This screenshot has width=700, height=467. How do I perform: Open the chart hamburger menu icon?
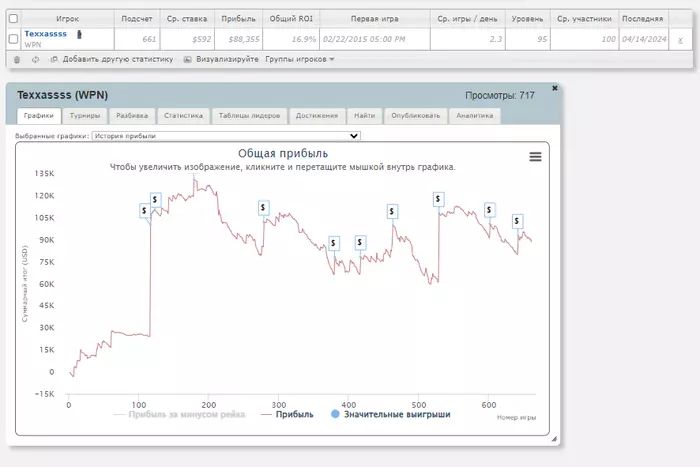click(x=535, y=157)
